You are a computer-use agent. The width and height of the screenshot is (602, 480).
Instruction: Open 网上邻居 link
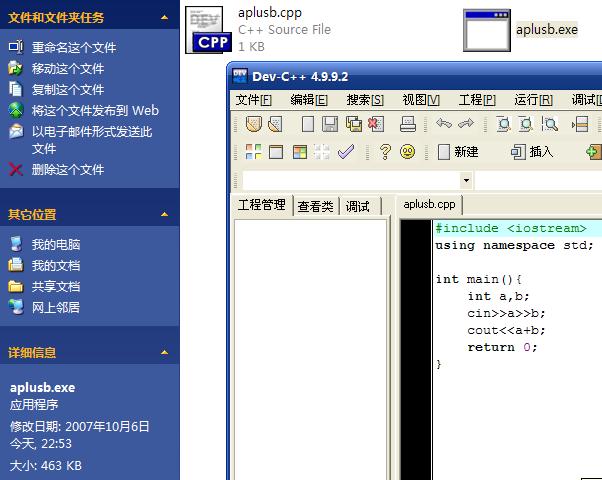56,307
